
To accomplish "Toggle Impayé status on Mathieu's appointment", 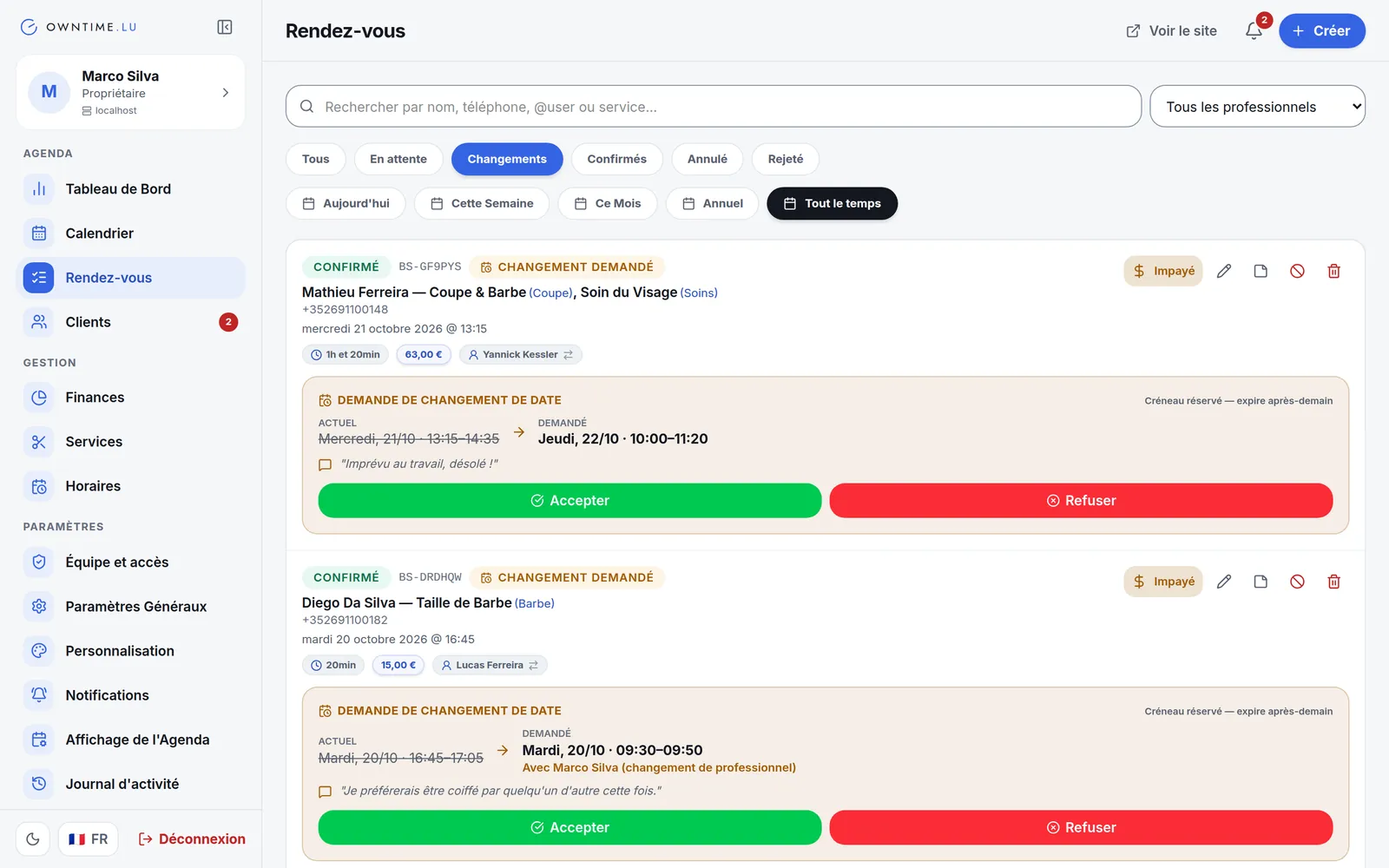I will [1163, 271].
